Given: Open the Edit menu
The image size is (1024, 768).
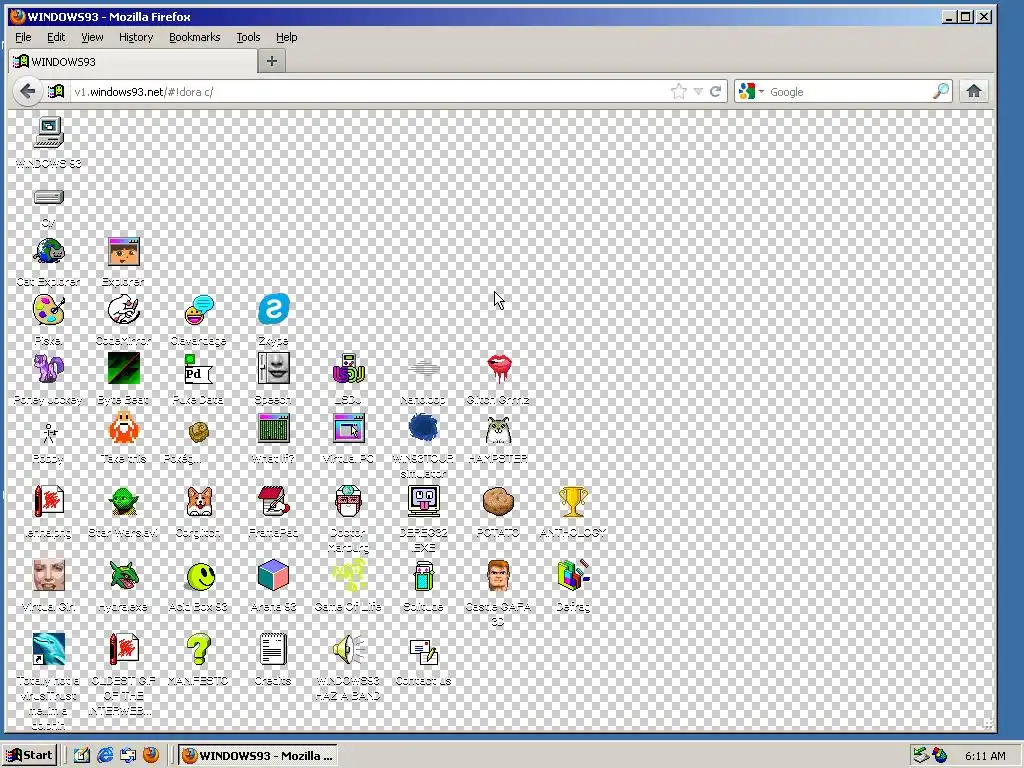Looking at the screenshot, I should (x=56, y=37).
